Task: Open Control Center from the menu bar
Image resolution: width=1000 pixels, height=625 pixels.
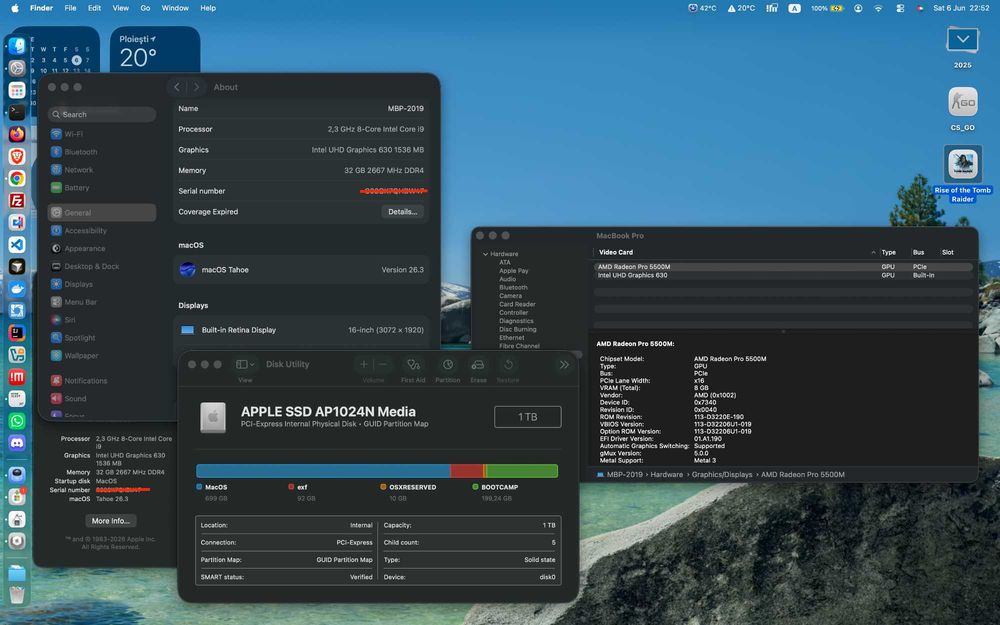Action: click(900, 8)
